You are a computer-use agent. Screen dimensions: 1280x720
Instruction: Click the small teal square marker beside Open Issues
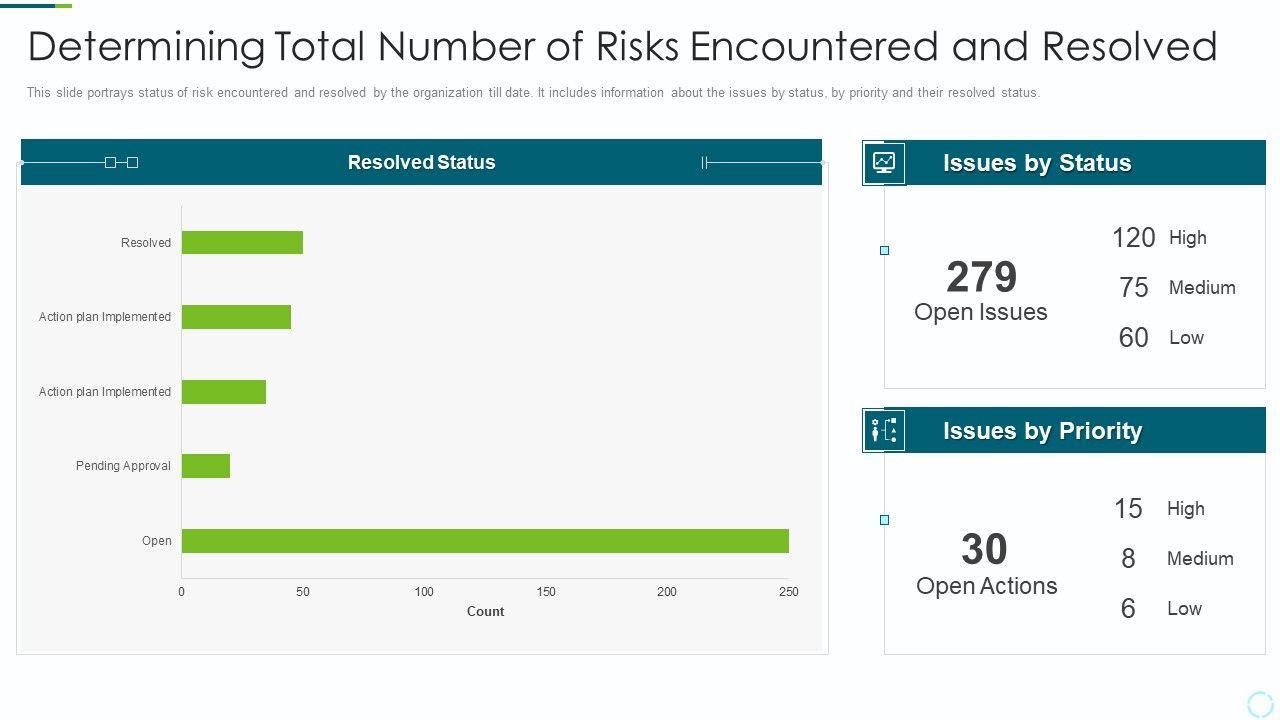[884, 250]
